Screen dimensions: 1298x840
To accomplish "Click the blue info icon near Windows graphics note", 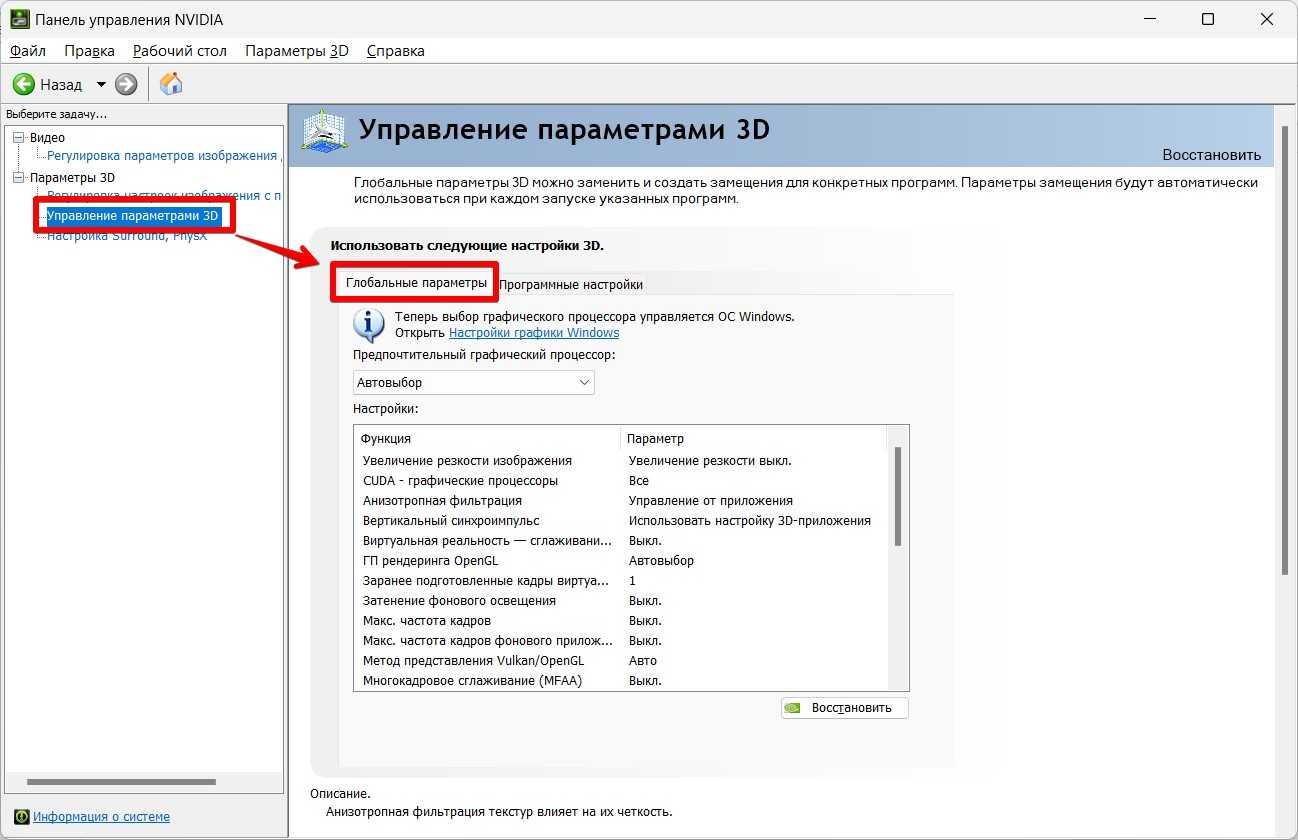I will [369, 324].
